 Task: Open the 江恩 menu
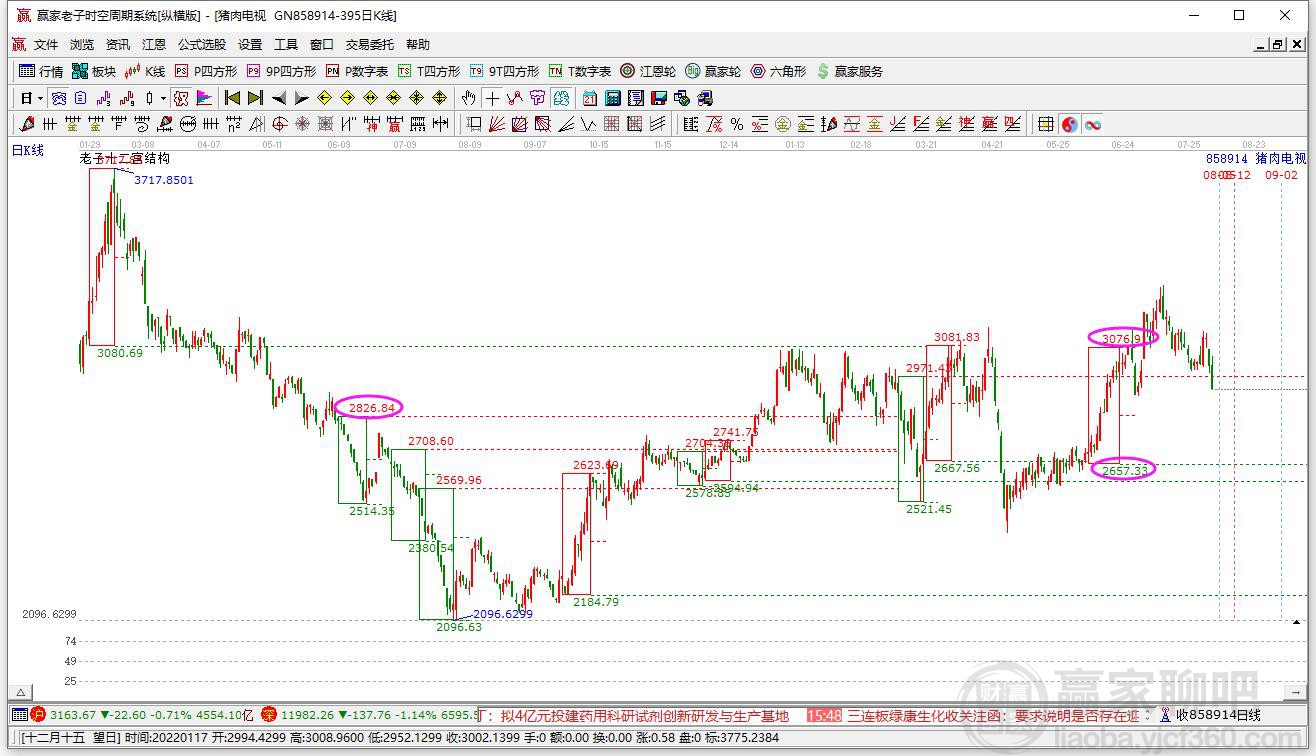(154, 45)
